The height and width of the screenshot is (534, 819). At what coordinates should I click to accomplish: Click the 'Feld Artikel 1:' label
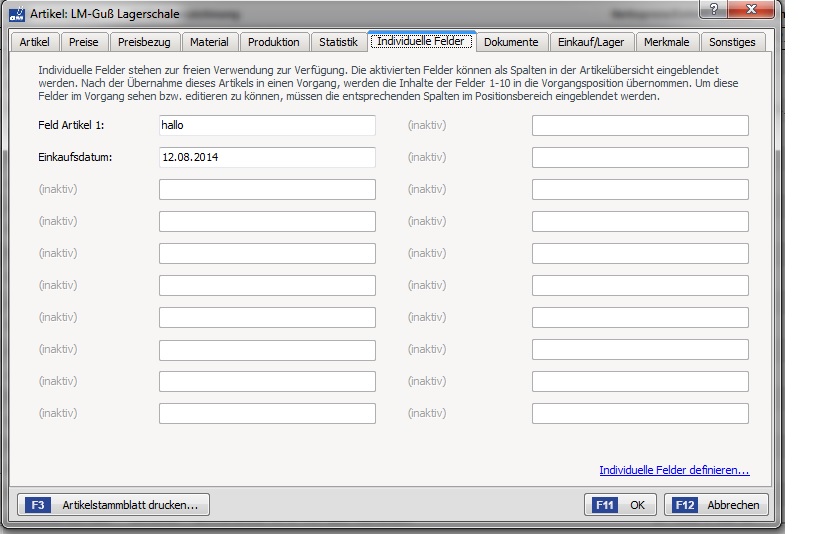(71, 125)
